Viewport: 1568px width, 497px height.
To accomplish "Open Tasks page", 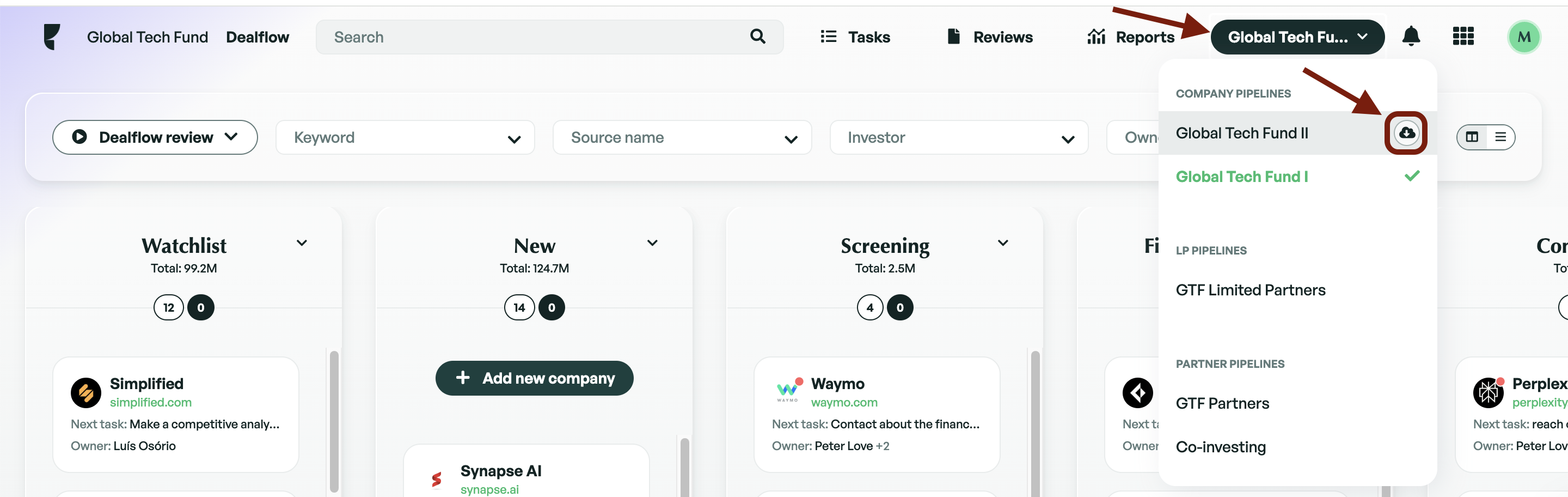I will (855, 37).
